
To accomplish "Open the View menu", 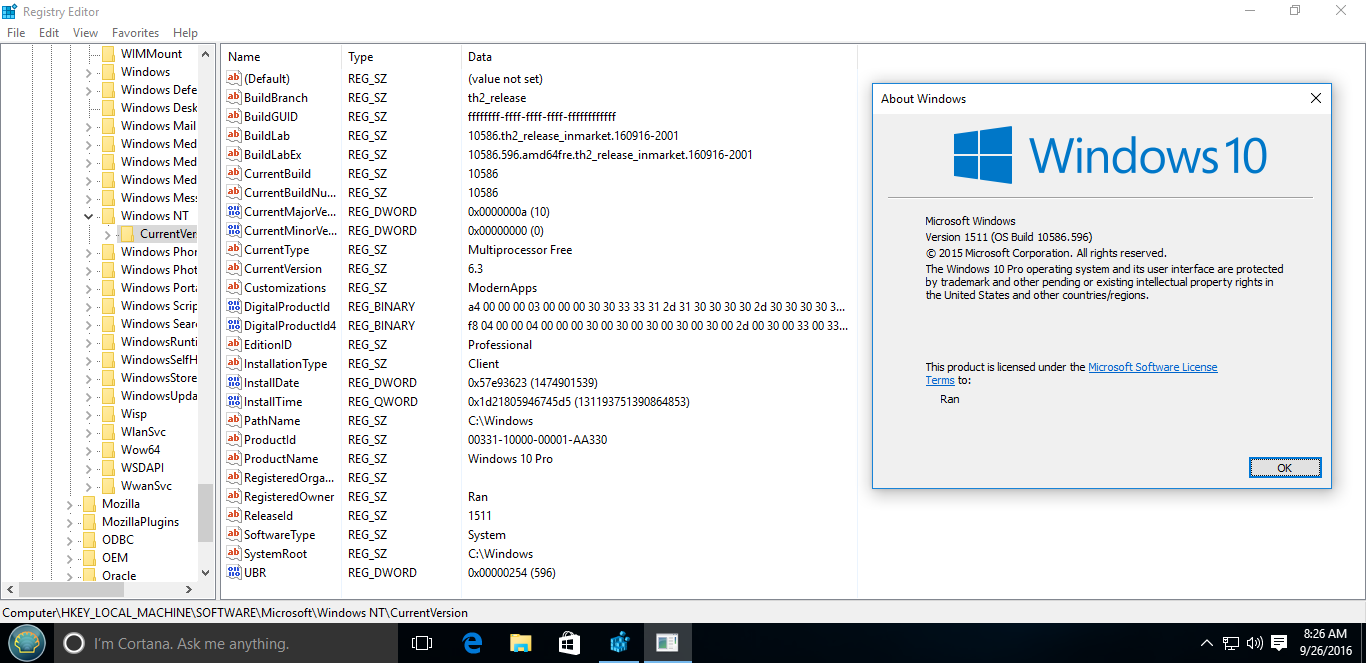I will click(x=86, y=33).
